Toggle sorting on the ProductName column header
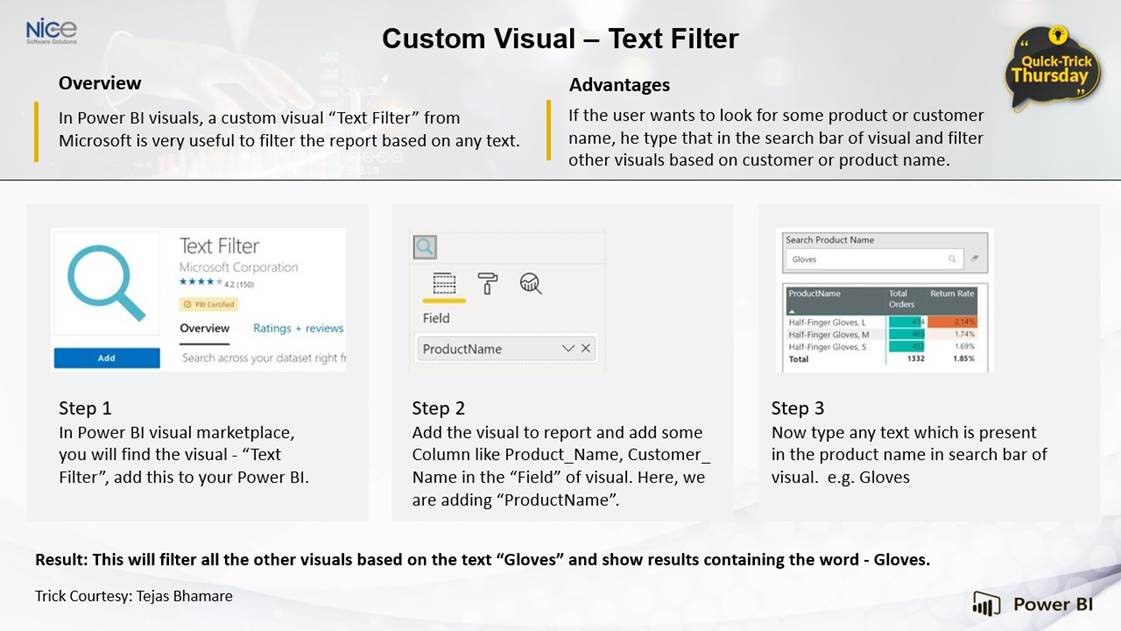Viewport: 1121px width, 631px height. (813, 294)
